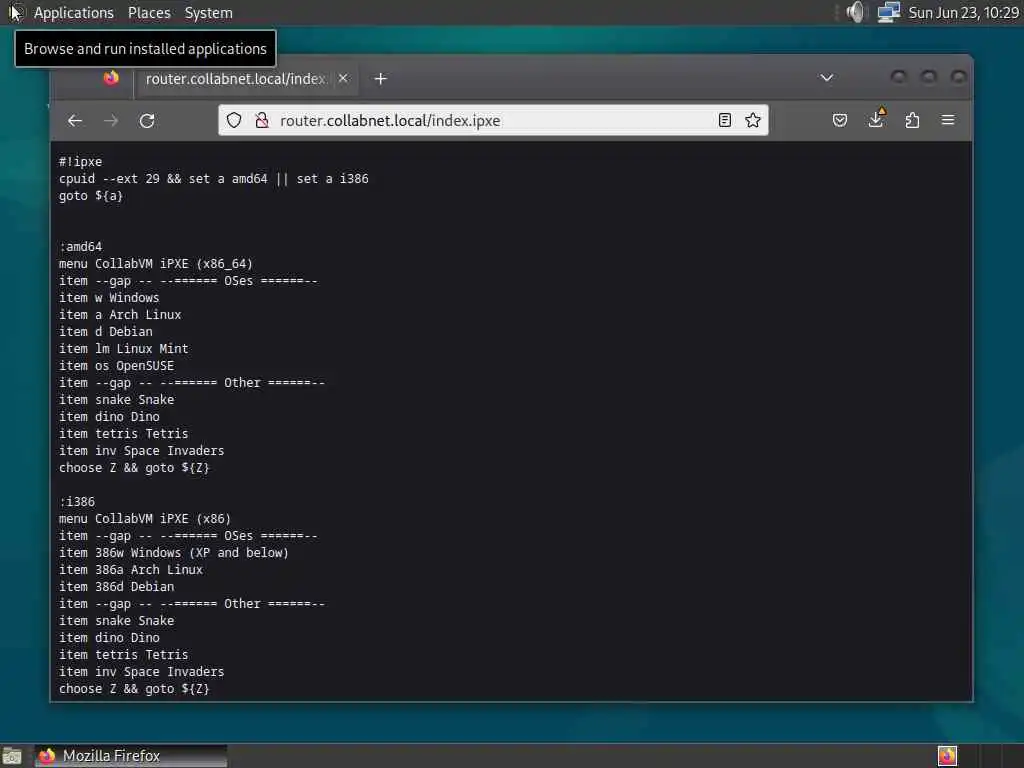Click 'item 386d Debian' line
This screenshot has width=1024, height=768.
click(x=116, y=586)
